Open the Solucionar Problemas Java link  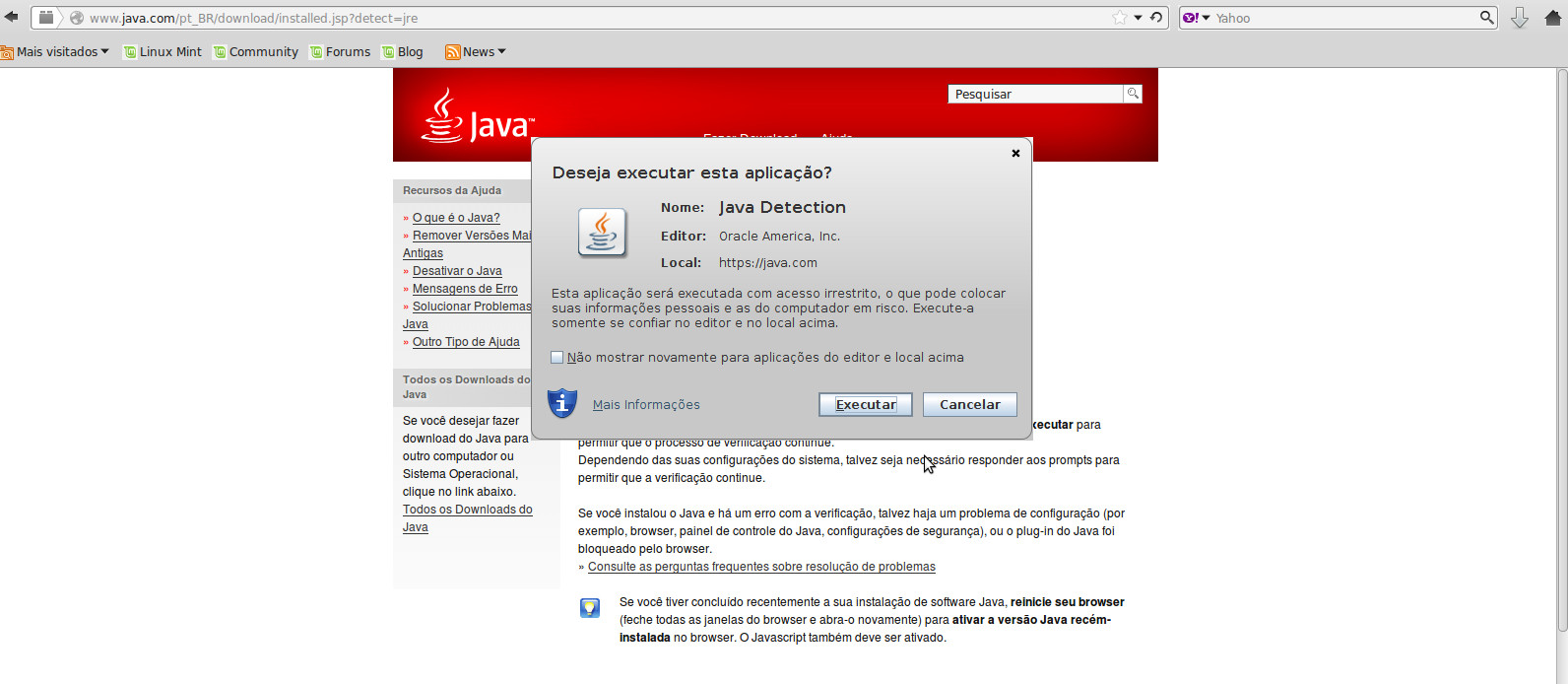pos(467,315)
